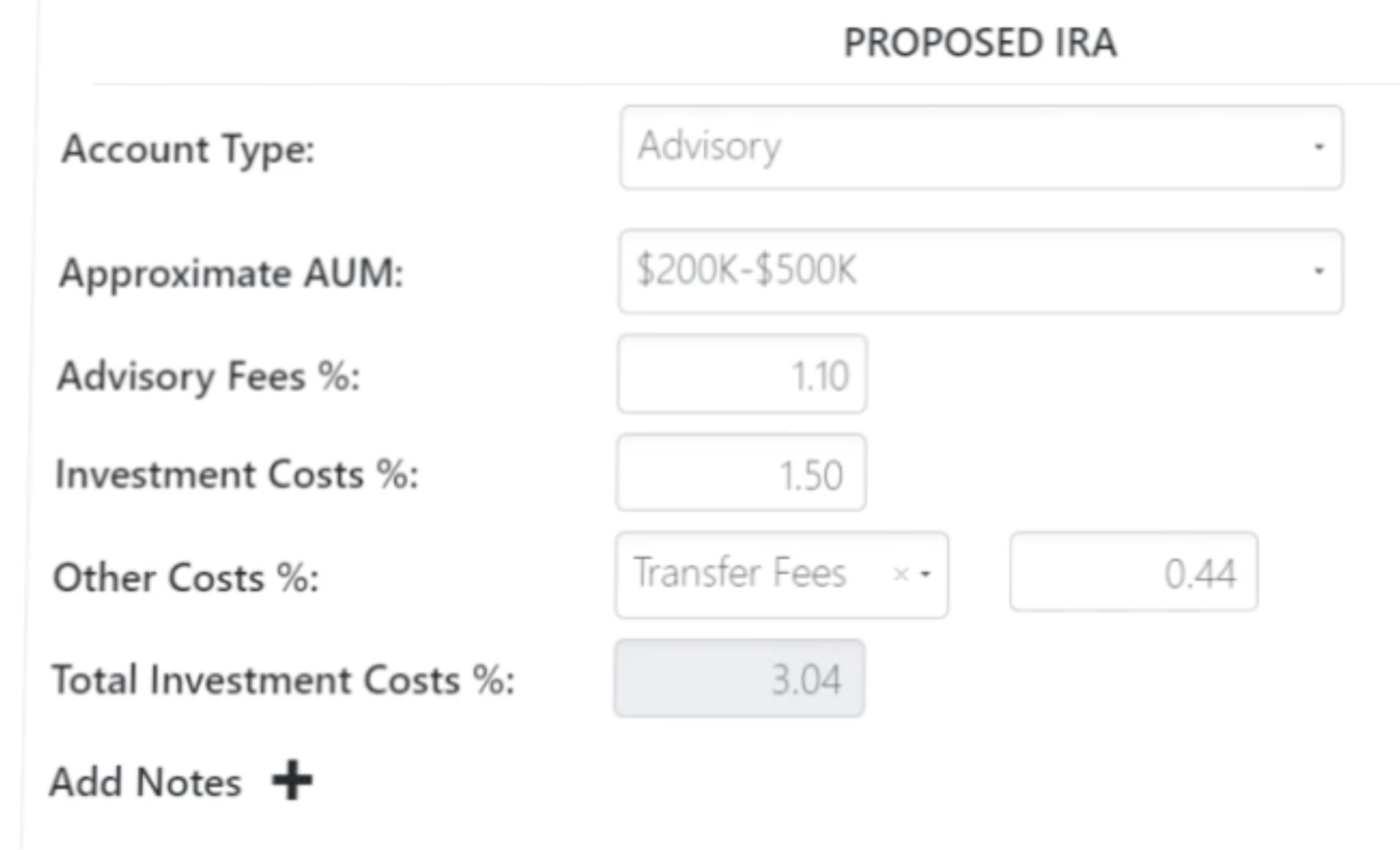Select the PROPOSED IRA column header

coord(979,43)
